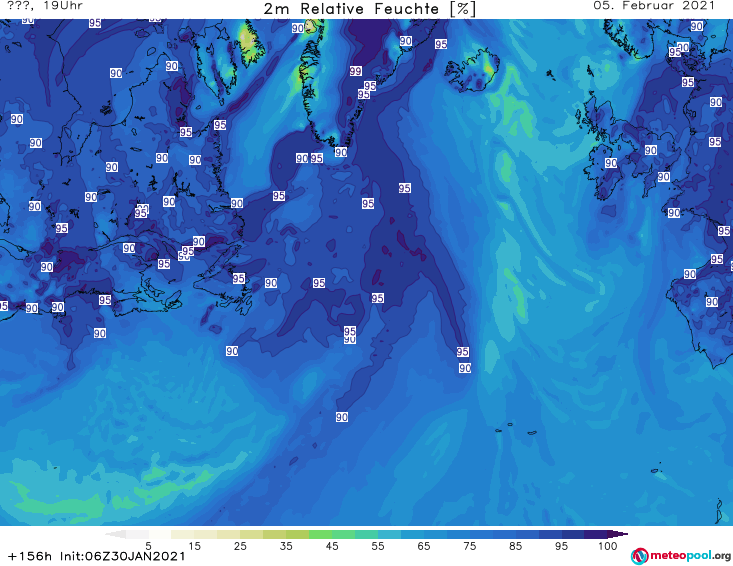Click the '???, 19Uhr' time label
Image resolution: width=733 pixels, height=566 pixels.
click(x=45, y=6)
